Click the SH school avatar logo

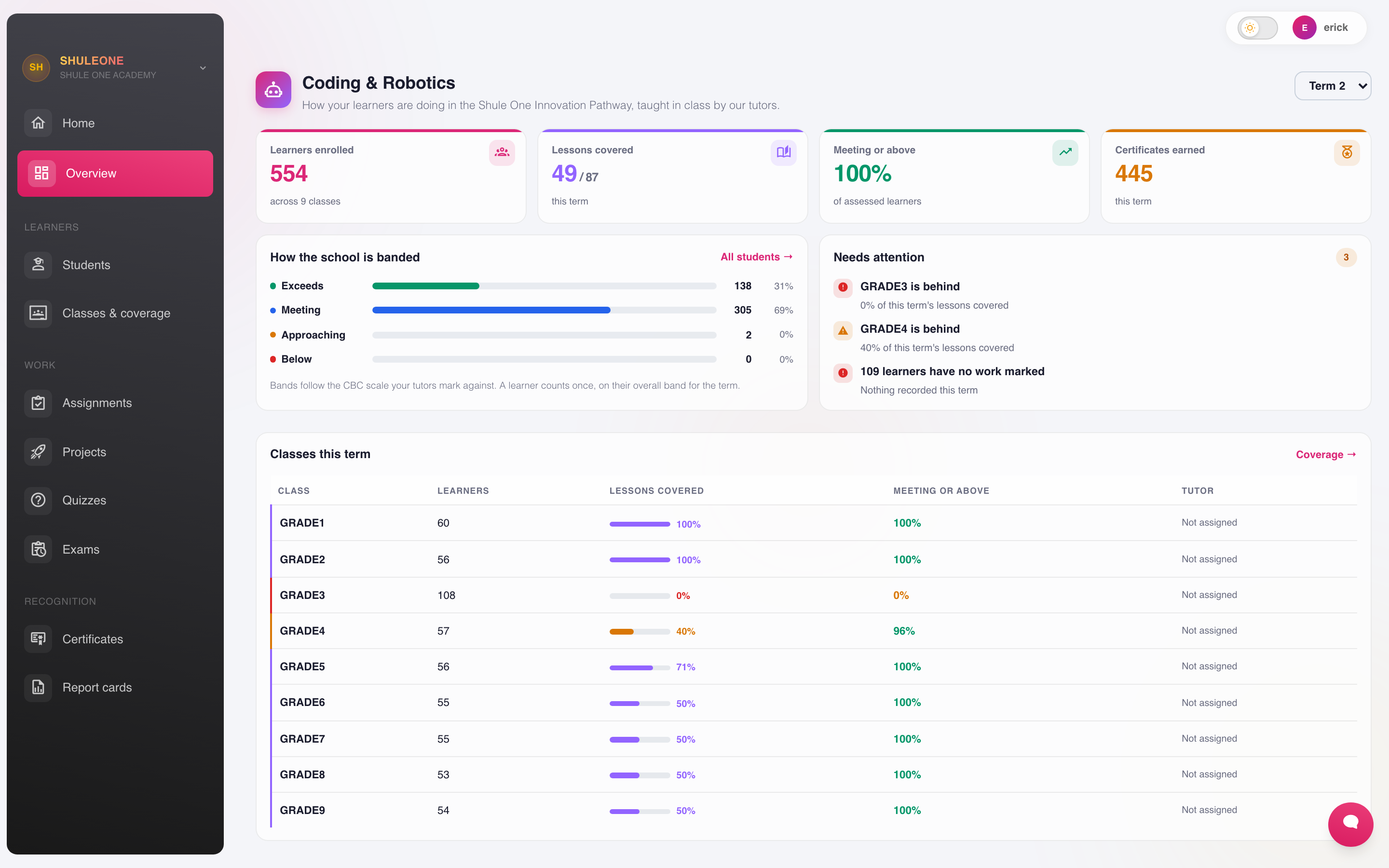pyautogui.click(x=36, y=67)
